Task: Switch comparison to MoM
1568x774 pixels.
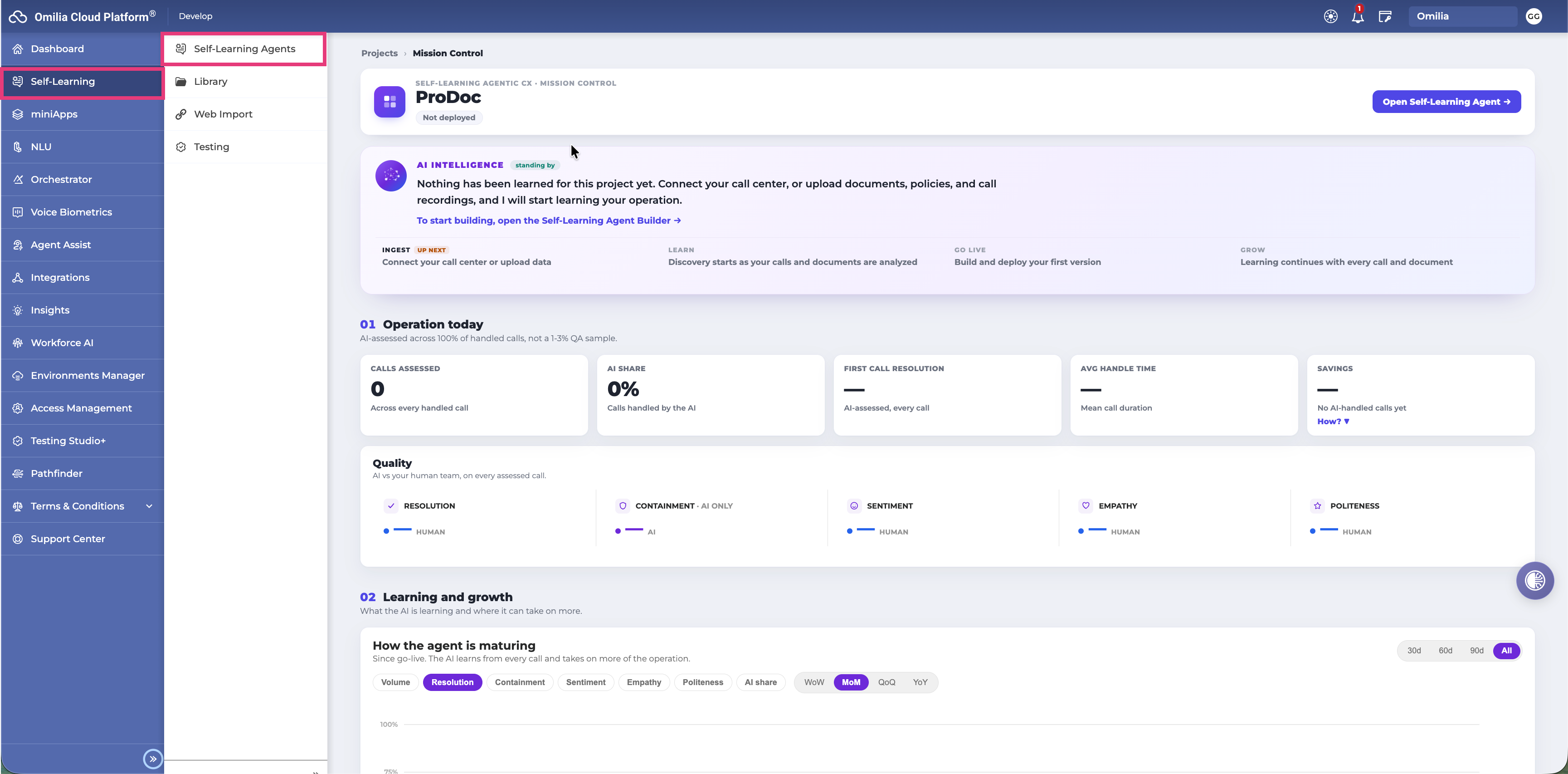Action: coord(851,682)
